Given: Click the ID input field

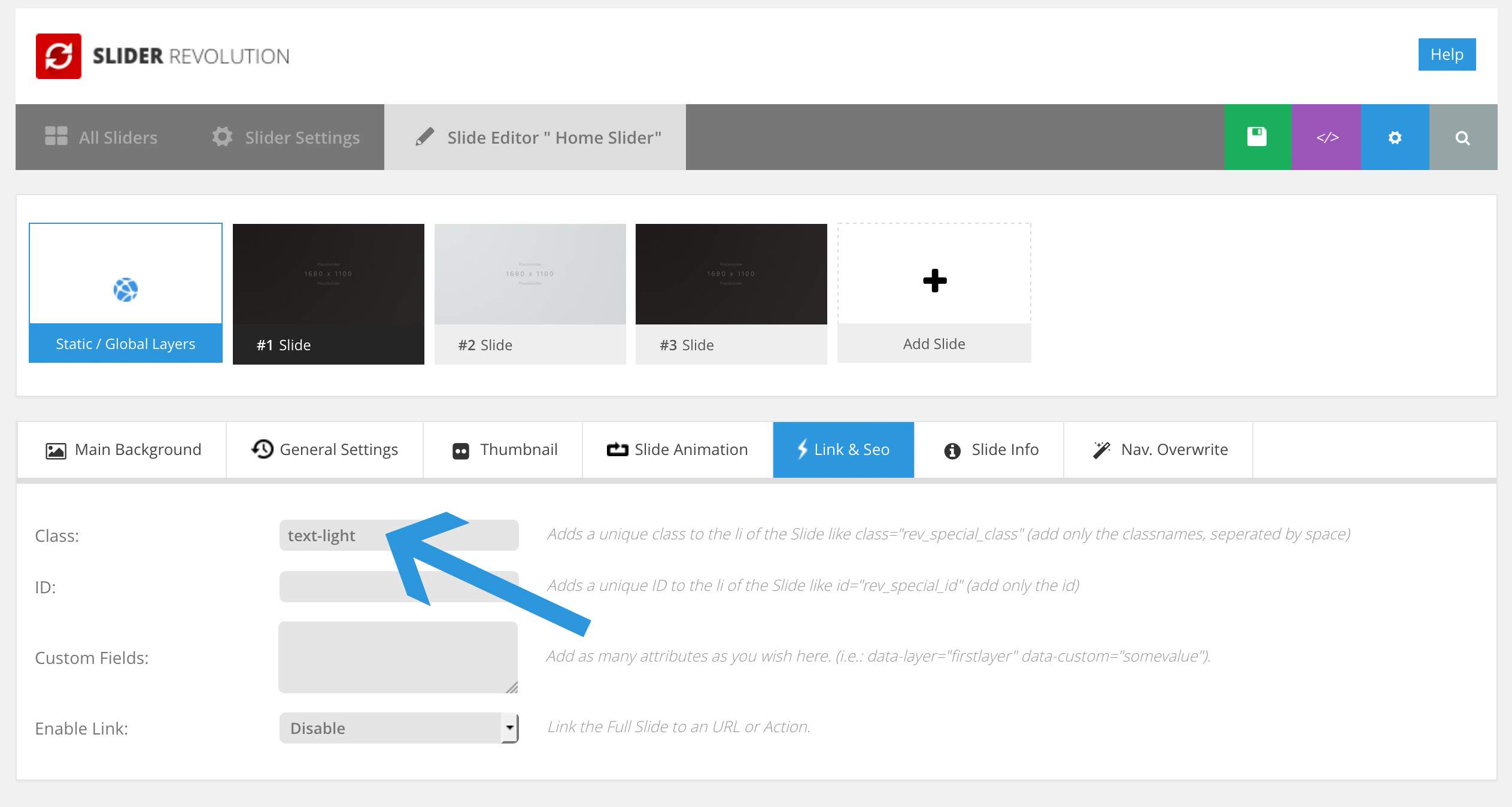Looking at the screenshot, I should pos(399,587).
